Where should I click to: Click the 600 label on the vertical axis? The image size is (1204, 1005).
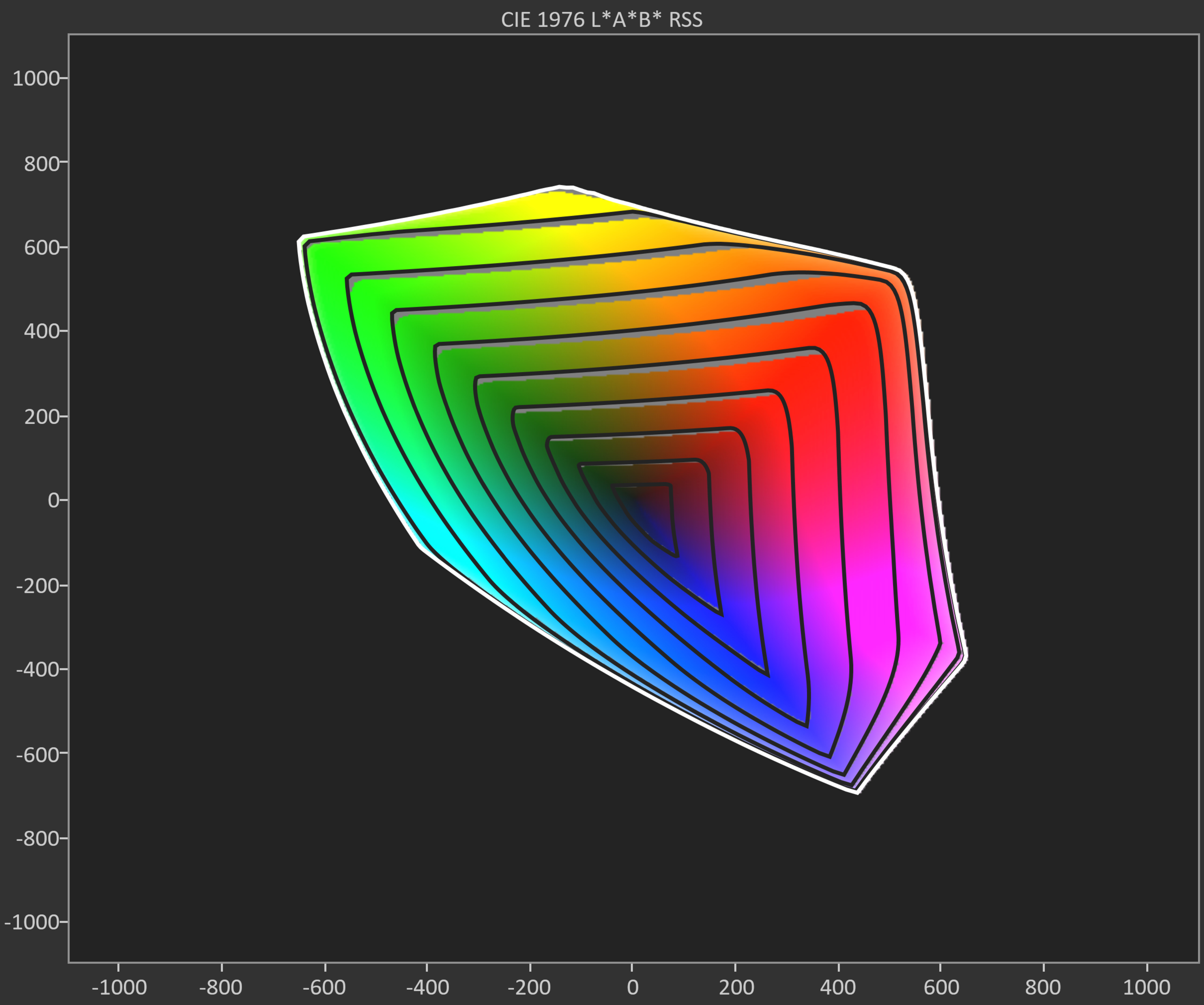tap(41, 248)
